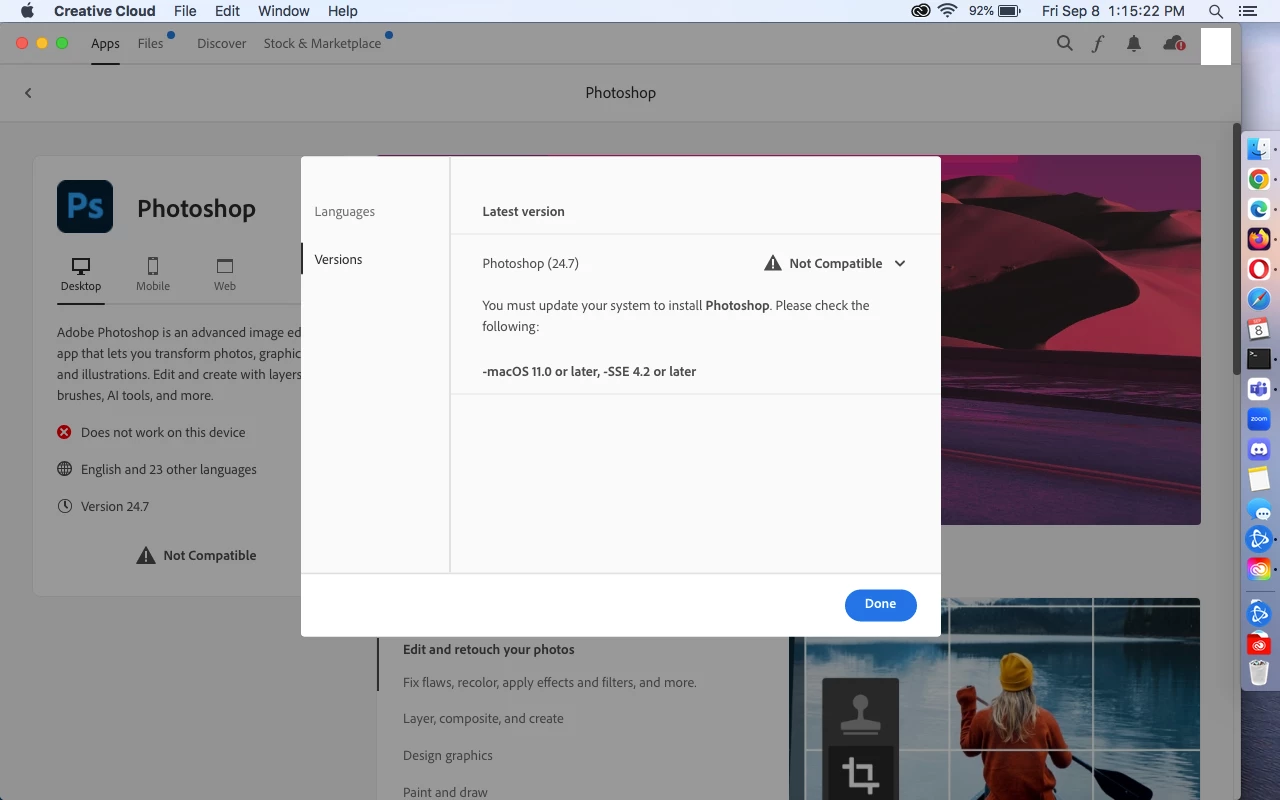The width and height of the screenshot is (1280, 800).
Task: Open the Apps tab
Action: 105,44
